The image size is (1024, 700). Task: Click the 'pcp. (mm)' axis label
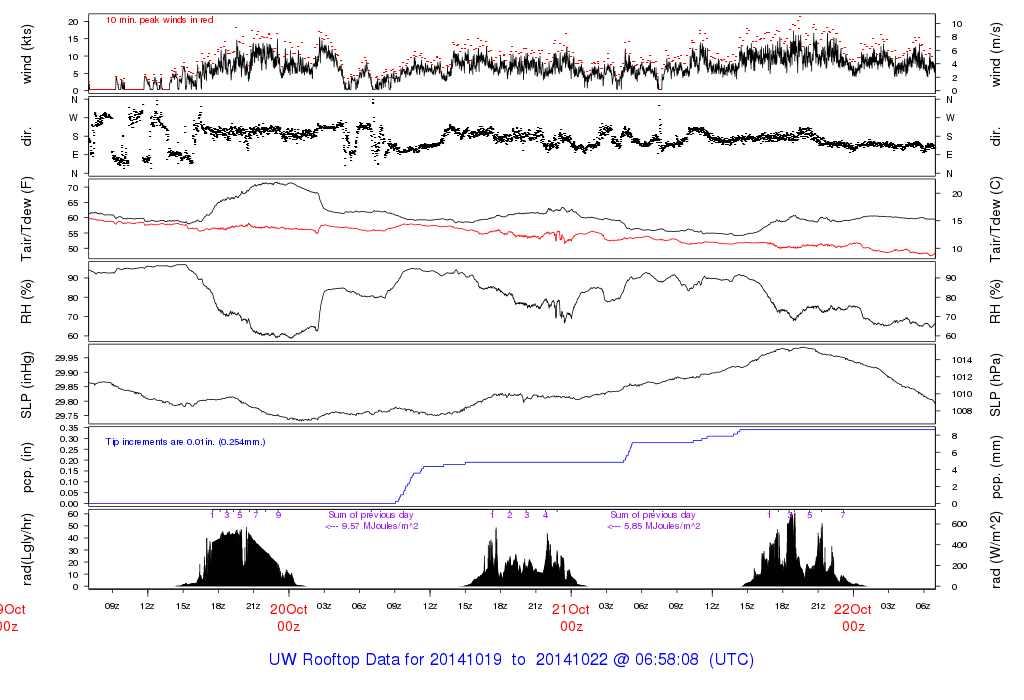[995, 466]
